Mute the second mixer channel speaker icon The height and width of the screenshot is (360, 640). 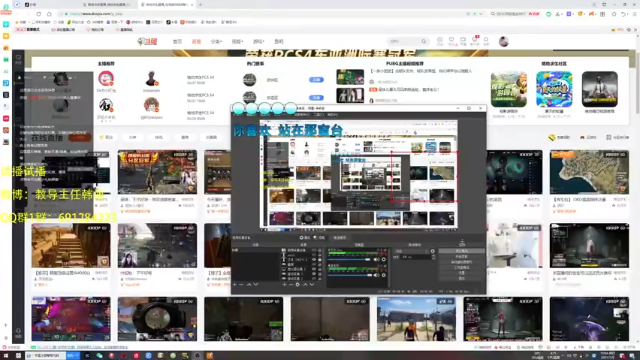(376, 275)
